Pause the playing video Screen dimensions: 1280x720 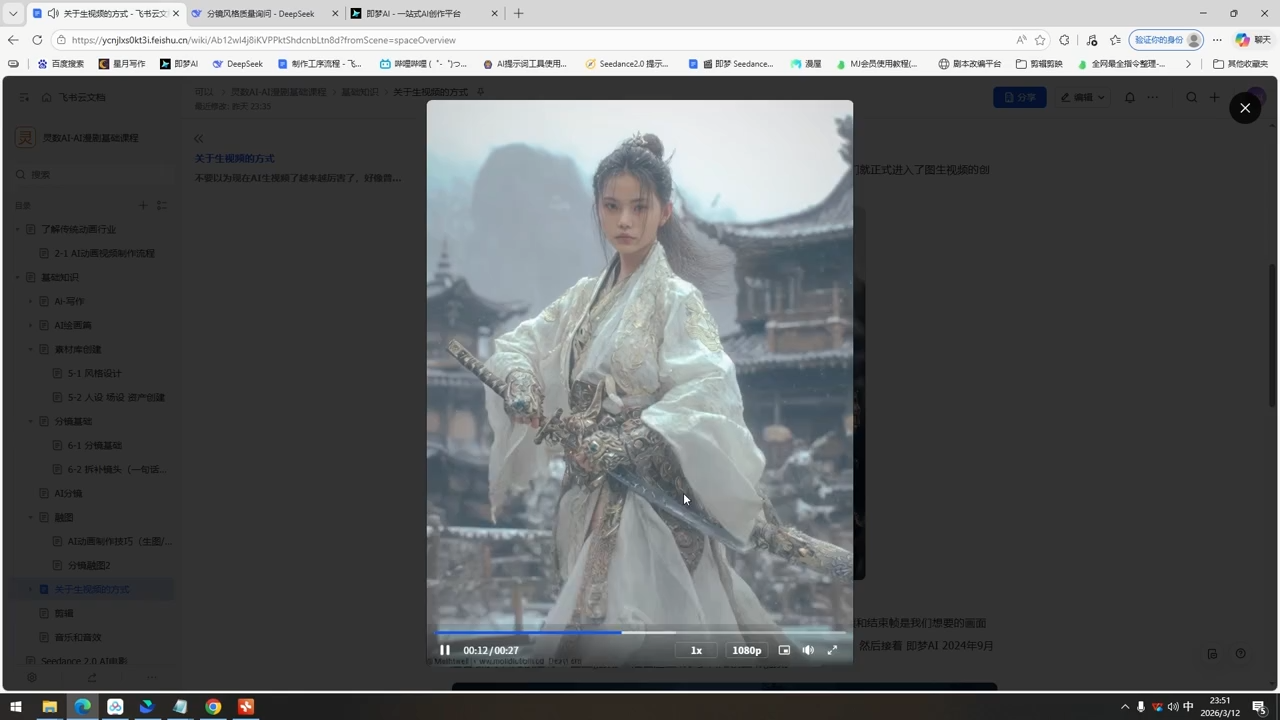[444, 650]
